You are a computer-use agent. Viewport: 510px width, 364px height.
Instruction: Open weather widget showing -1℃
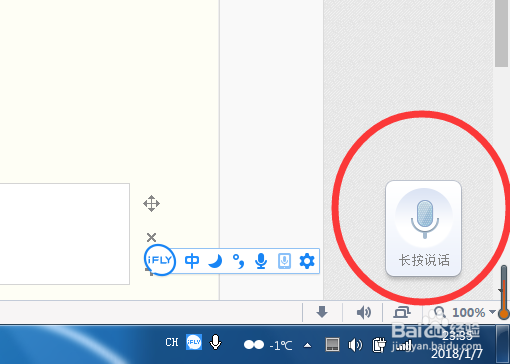tap(268, 345)
